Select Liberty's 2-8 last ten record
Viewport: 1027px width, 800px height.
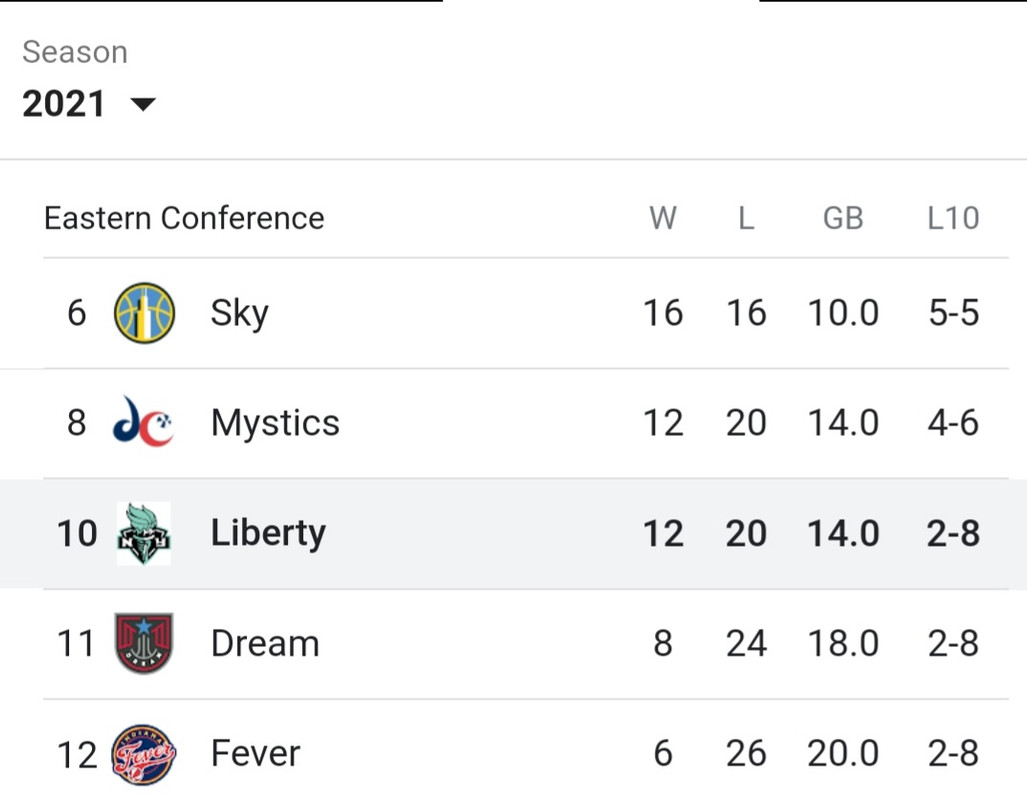[953, 533]
